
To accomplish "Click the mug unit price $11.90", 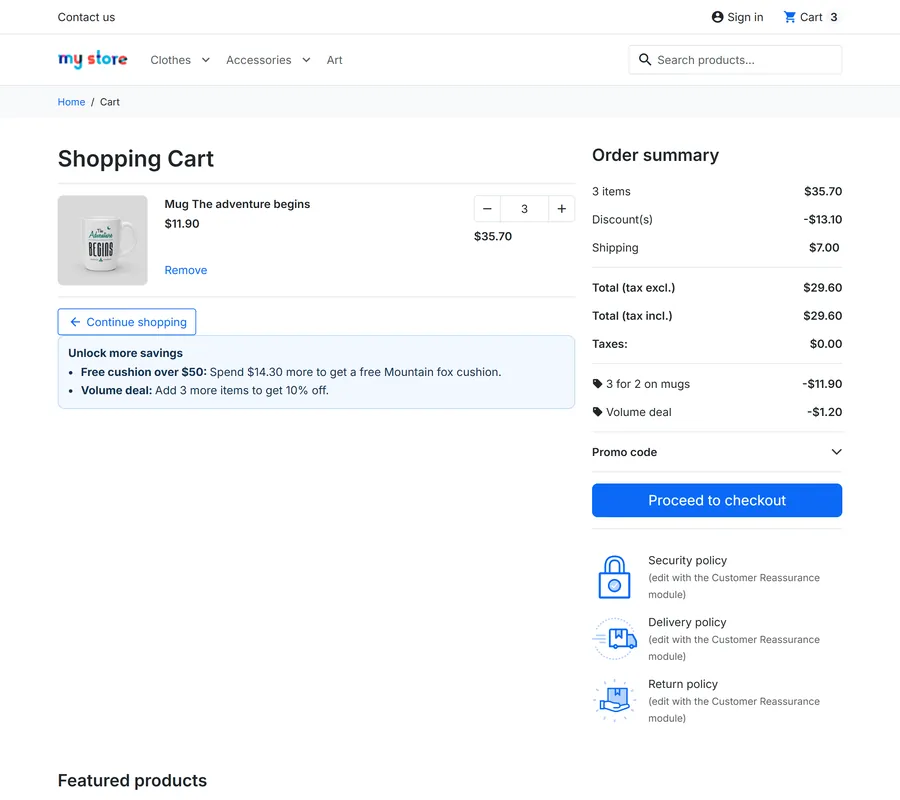I will pos(182,224).
